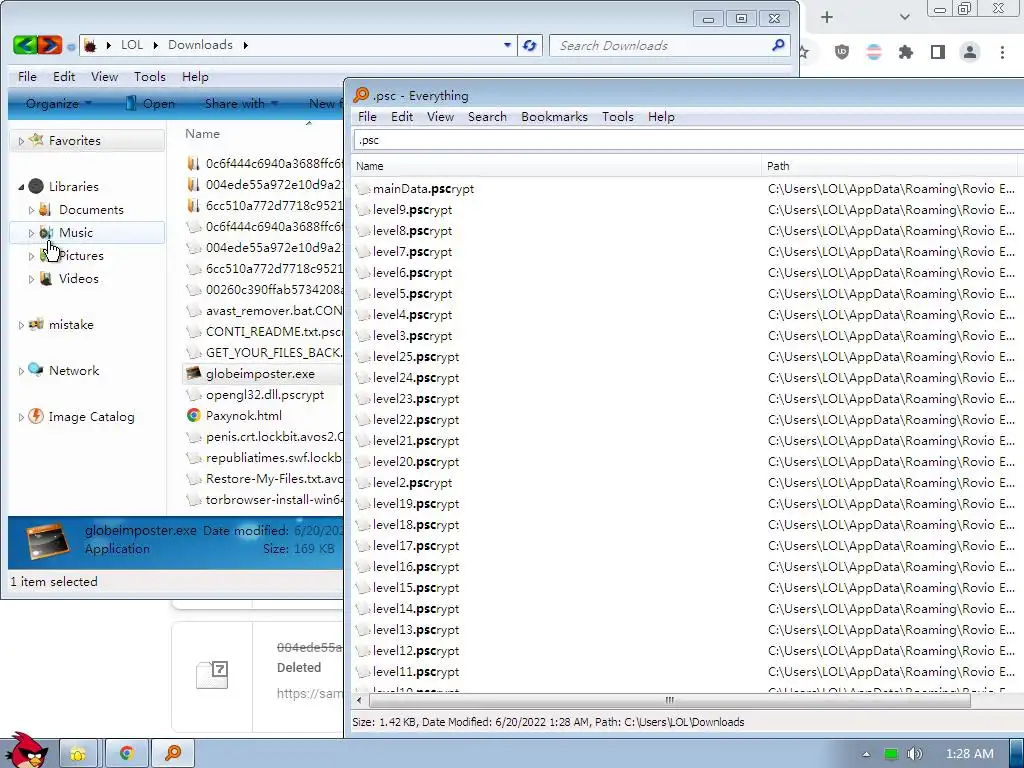The width and height of the screenshot is (1024, 768).
Task: Open the Image Catalog icon in sidebar
Action: (x=36, y=417)
